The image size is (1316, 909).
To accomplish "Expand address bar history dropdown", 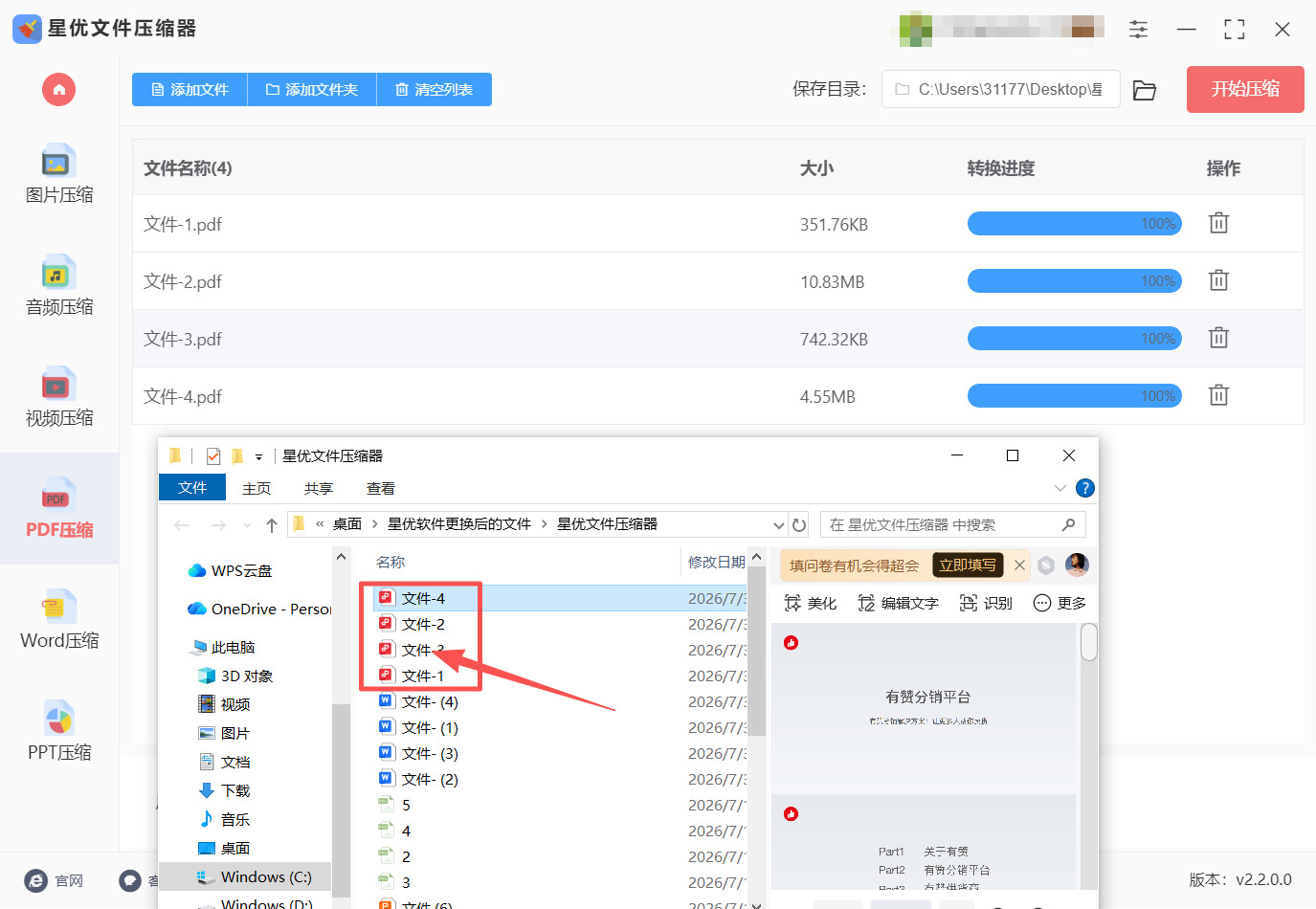I will [x=778, y=524].
